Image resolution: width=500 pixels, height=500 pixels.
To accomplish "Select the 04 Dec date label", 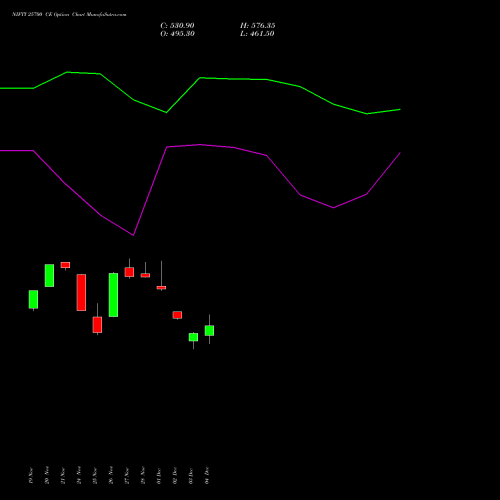I will click(x=207, y=476).
